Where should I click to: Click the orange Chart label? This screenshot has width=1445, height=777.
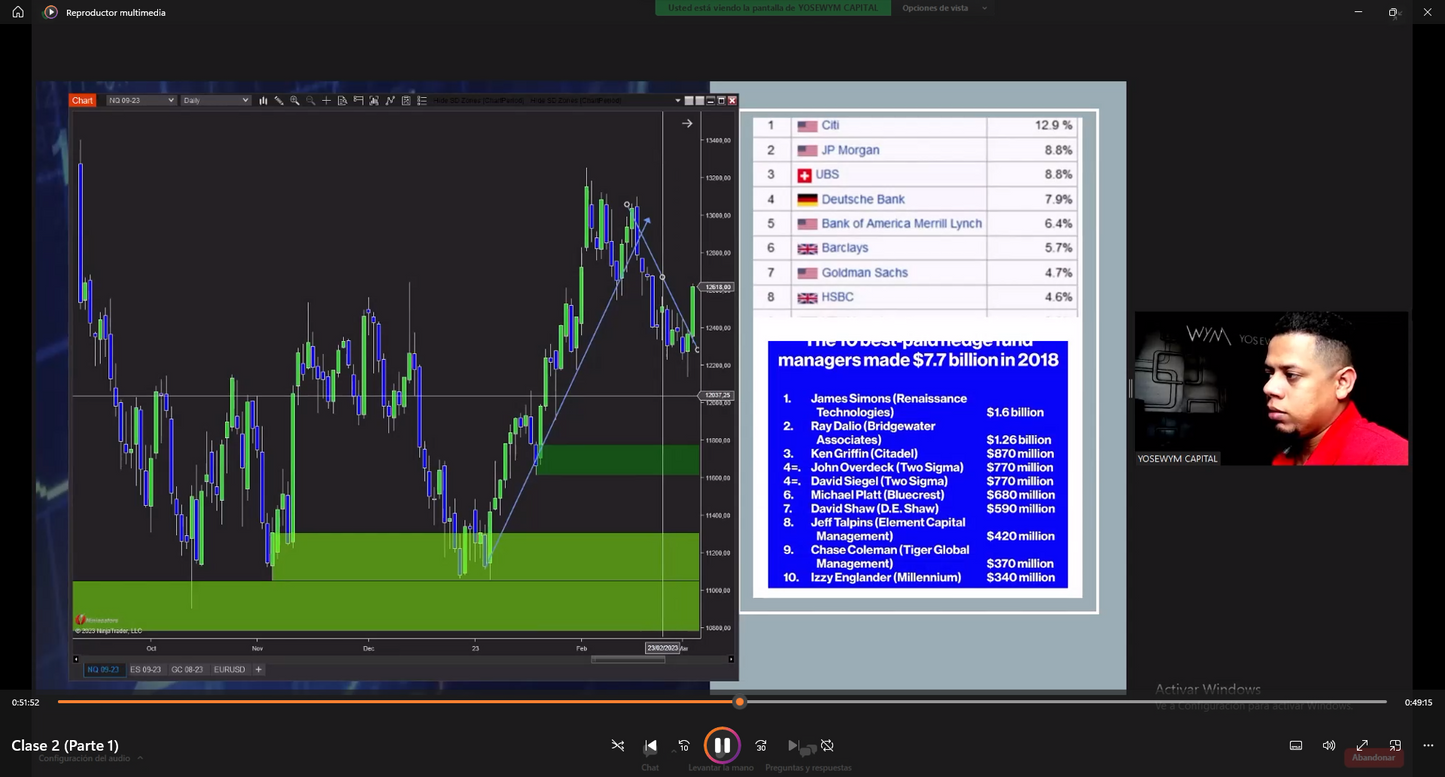(x=82, y=100)
